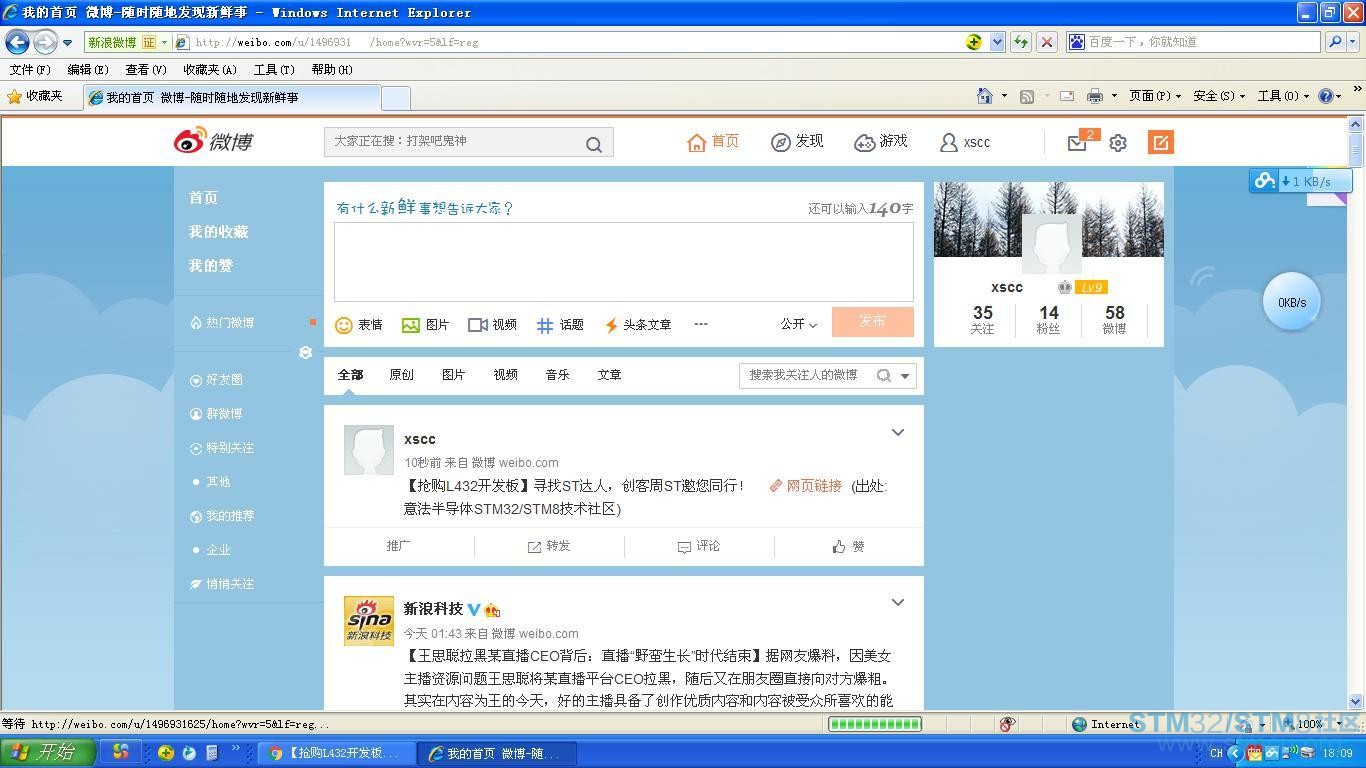Click the vertical scrollbar down arrow
The image size is (1366, 768).
(1357, 702)
